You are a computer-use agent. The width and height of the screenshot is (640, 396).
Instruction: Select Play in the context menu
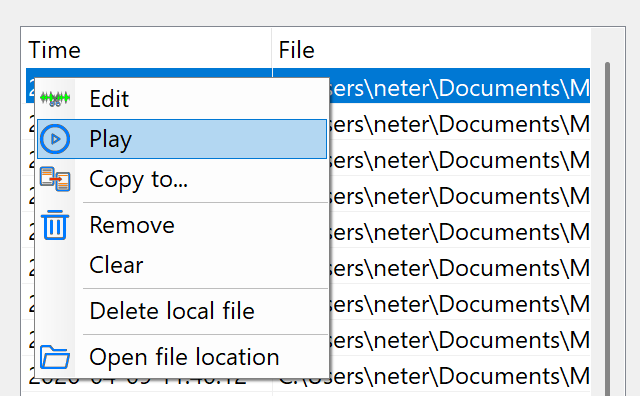coord(182,139)
